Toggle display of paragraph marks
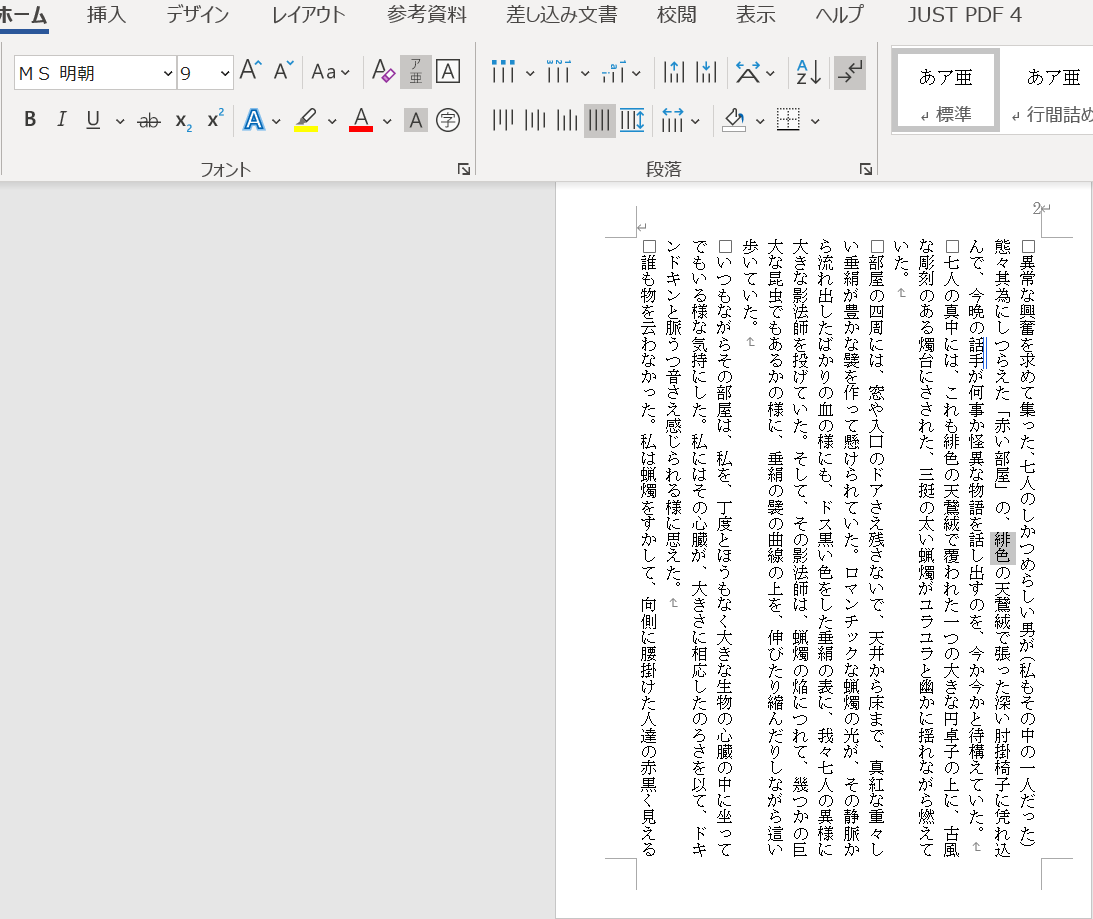This screenshot has width=1093, height=919. (849, 71)
